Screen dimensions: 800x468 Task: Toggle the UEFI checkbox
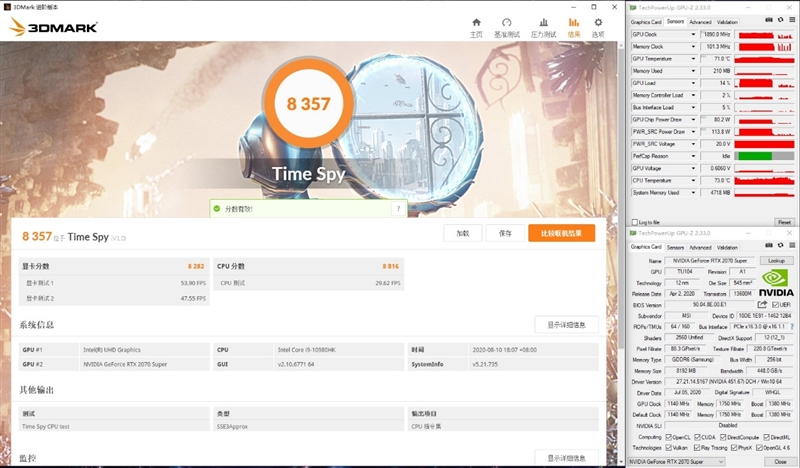[x=775, y=305]
